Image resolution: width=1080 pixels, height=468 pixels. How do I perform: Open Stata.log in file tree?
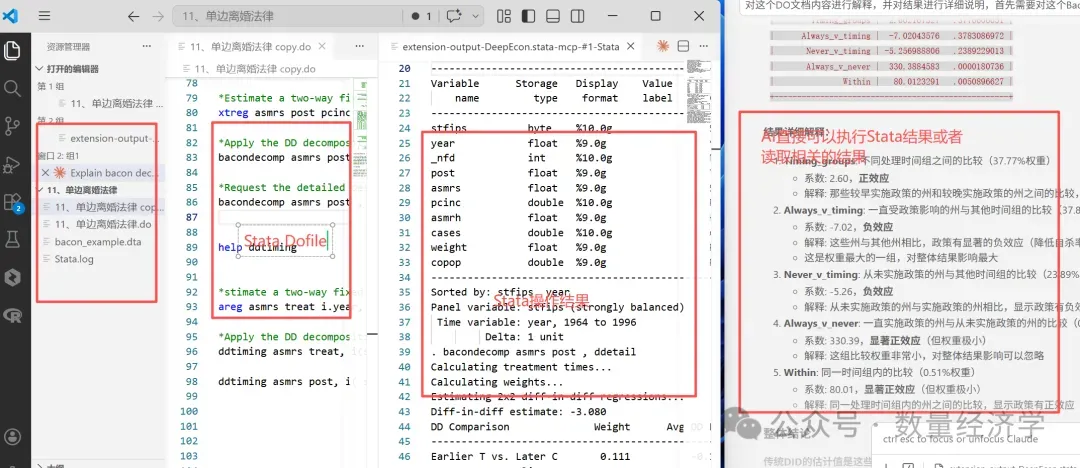[74, 259]
